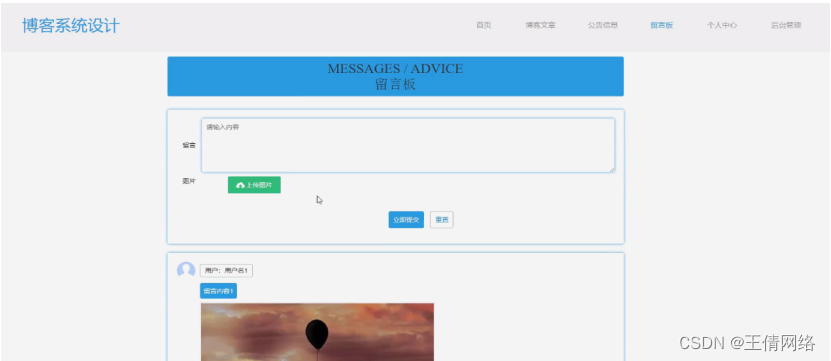Click the user avatar icon of 用户名1
This screenshot has height=361, width=831.
186,270
